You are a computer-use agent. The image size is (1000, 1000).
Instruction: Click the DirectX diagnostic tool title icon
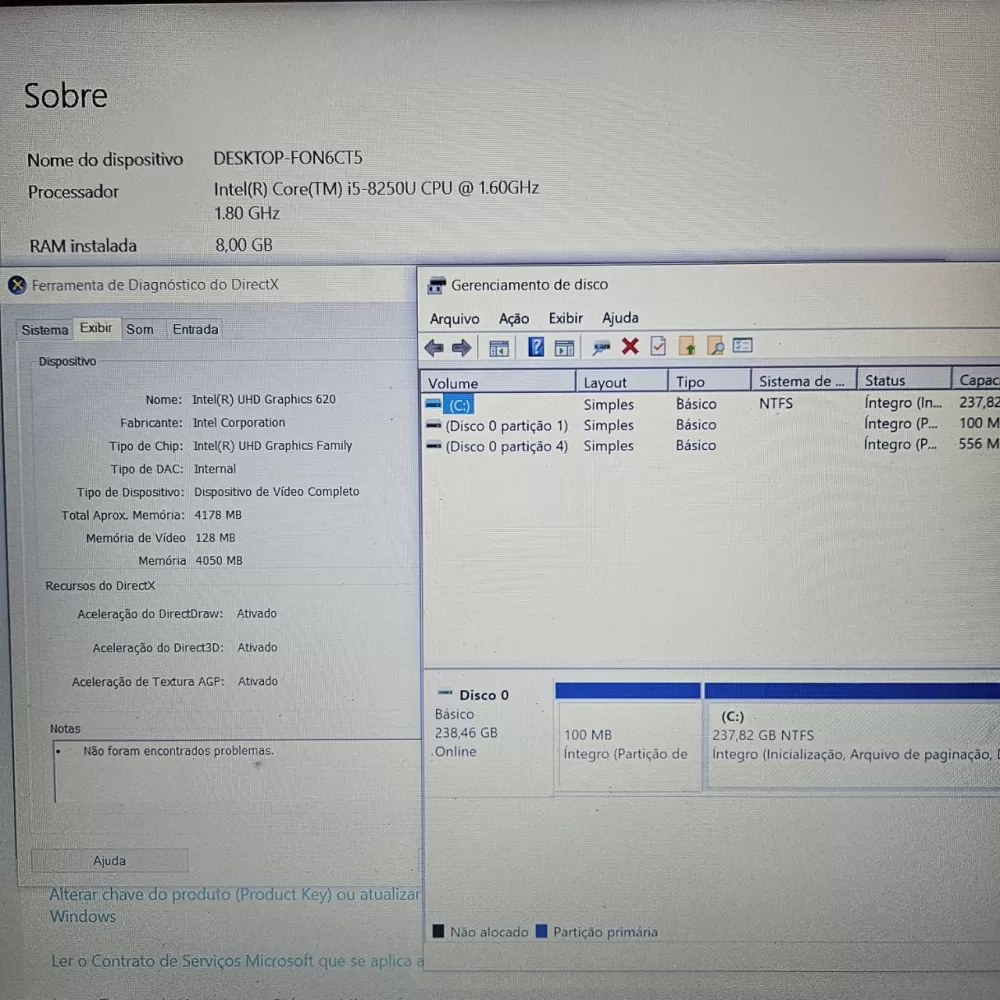pos(17,285)
